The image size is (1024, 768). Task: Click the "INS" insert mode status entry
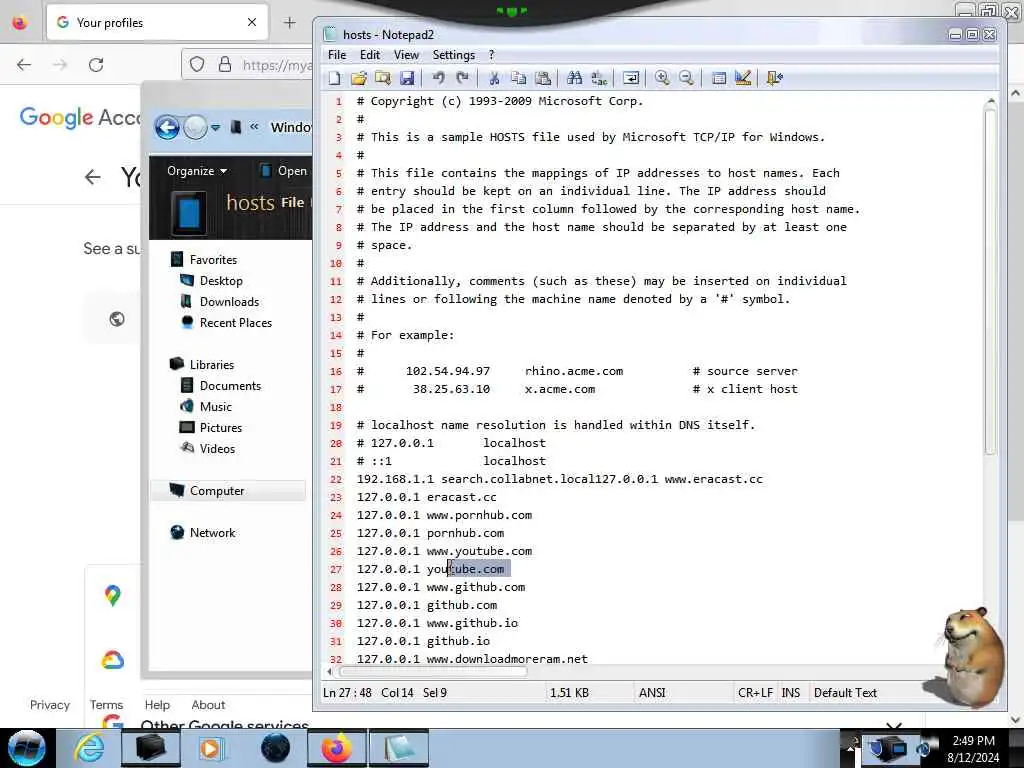click(790, 693)
